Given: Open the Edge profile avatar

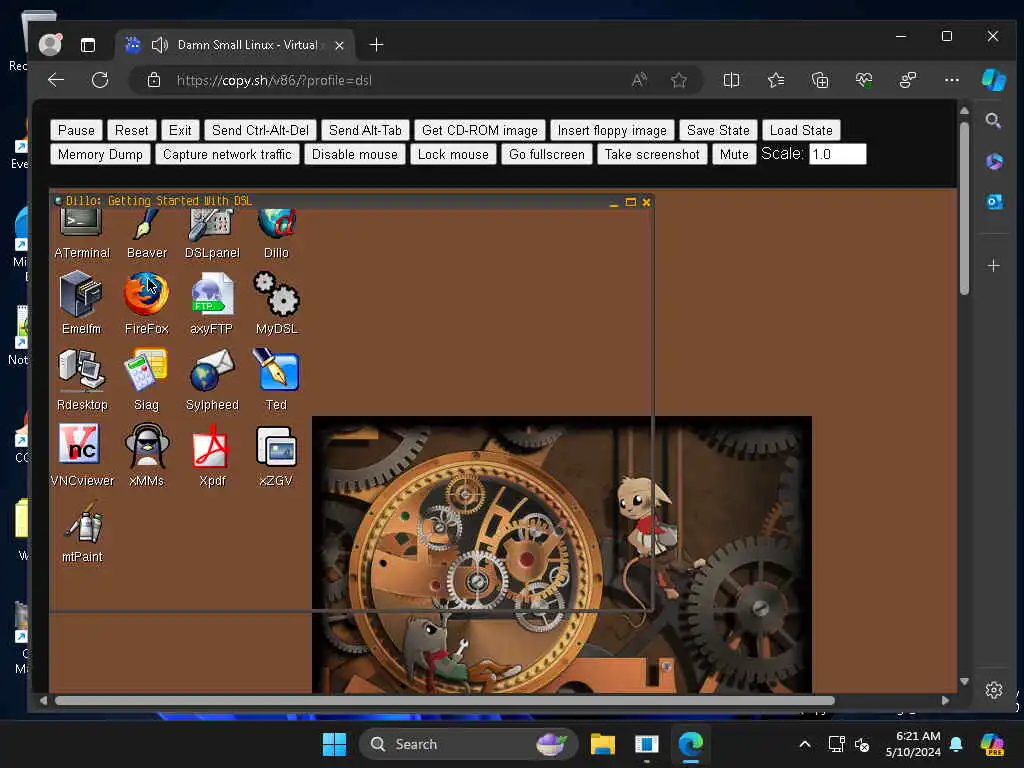Looking at the screenshot, I should pos(50,44).
